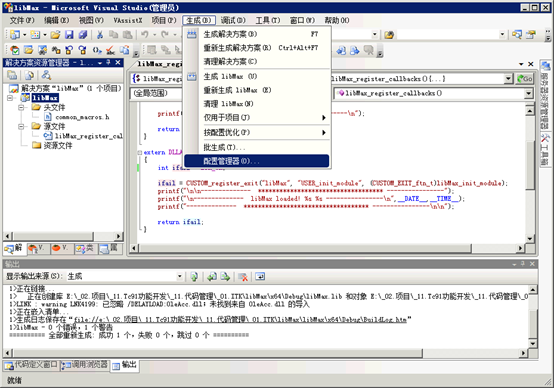
Task: Click the Undo arrow icon
Action: pos(145,35)
